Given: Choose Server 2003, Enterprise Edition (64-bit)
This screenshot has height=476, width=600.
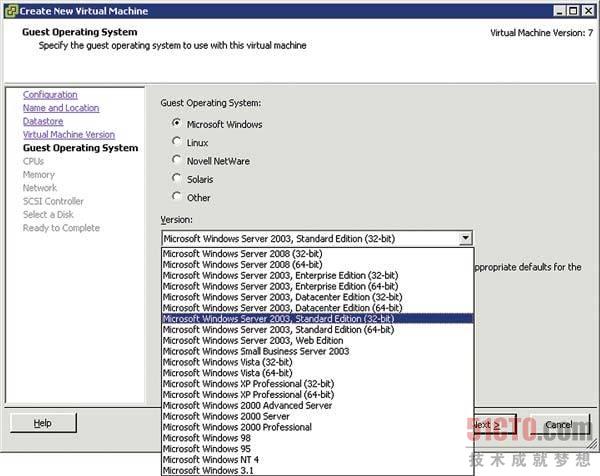Looking at the screenshot, I should [317, 286].
